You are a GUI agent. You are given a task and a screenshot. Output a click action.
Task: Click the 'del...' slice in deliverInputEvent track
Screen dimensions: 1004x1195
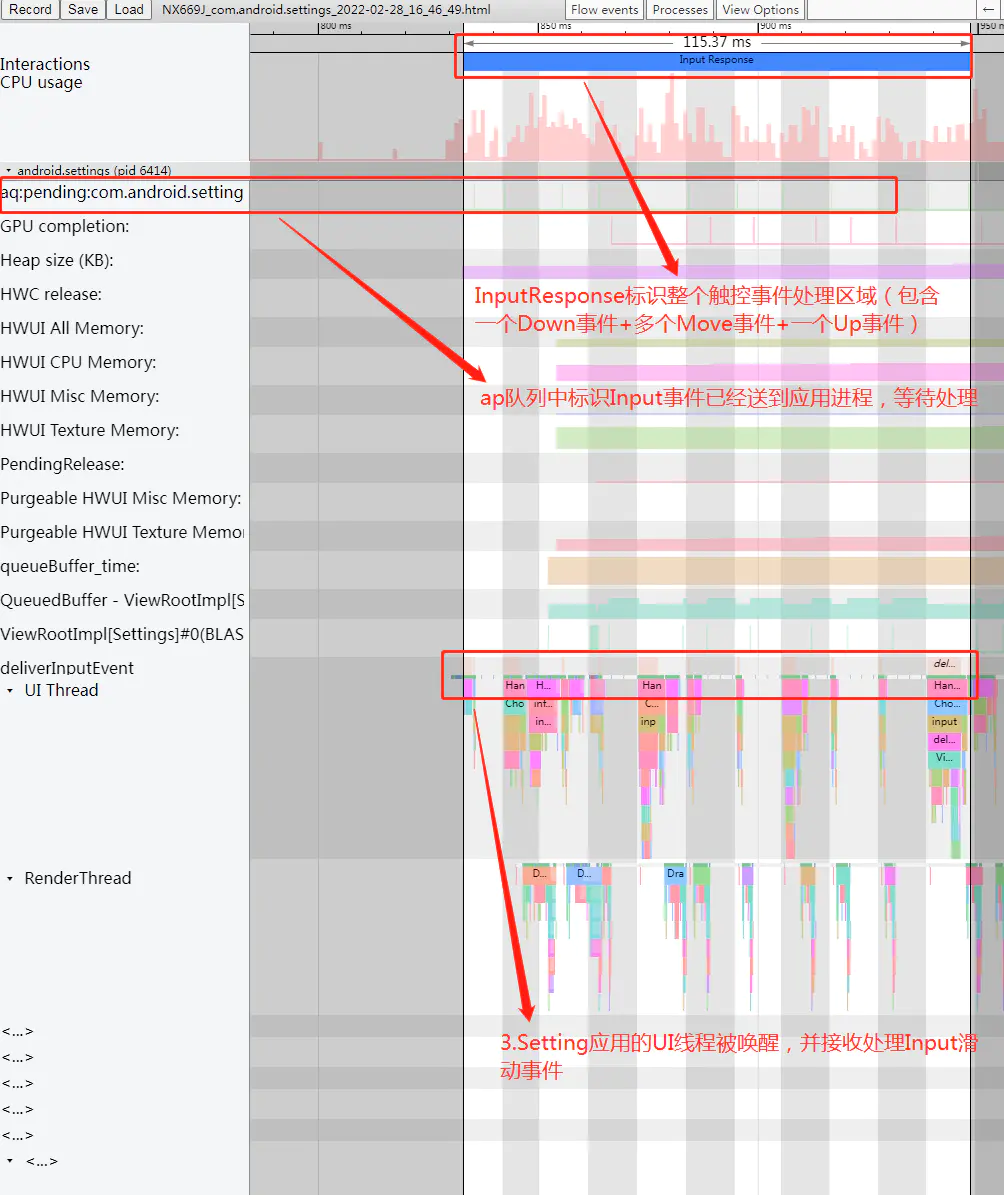click(944, 664)
